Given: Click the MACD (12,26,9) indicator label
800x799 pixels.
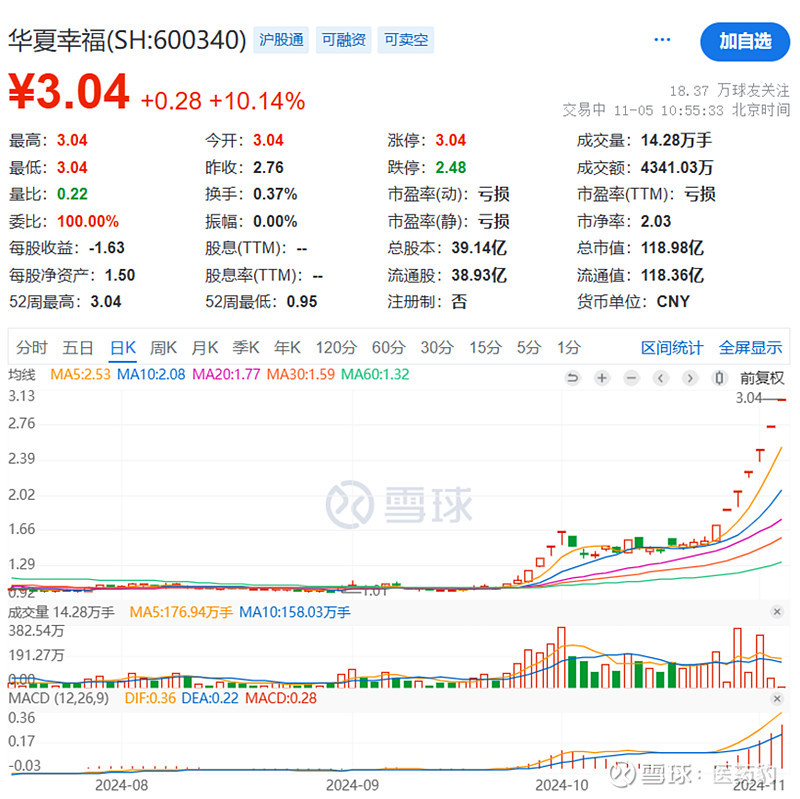Looking at the screenshot, I should point(59,698).
